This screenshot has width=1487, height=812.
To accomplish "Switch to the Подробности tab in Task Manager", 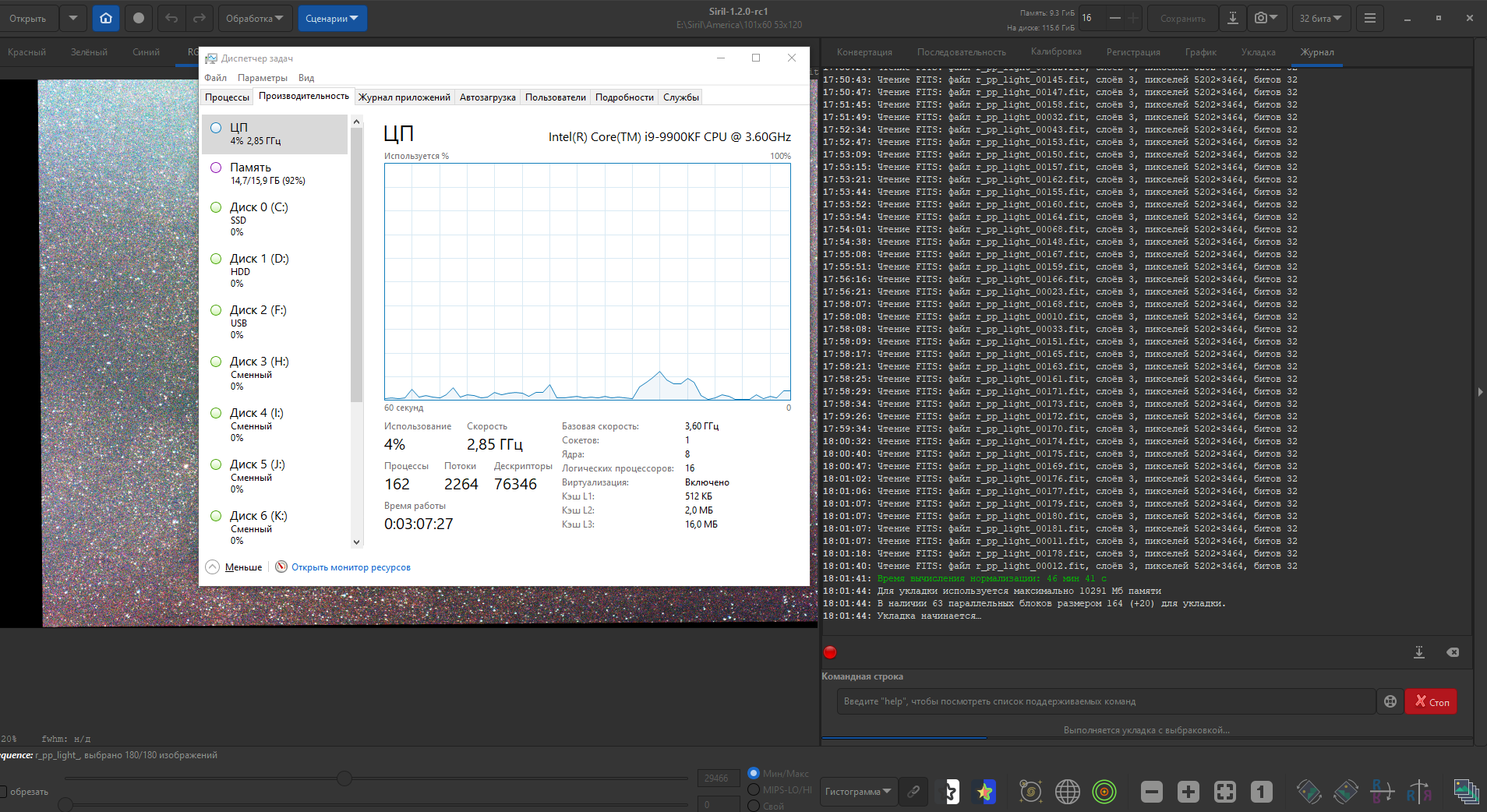I will [x=623, y=97].
